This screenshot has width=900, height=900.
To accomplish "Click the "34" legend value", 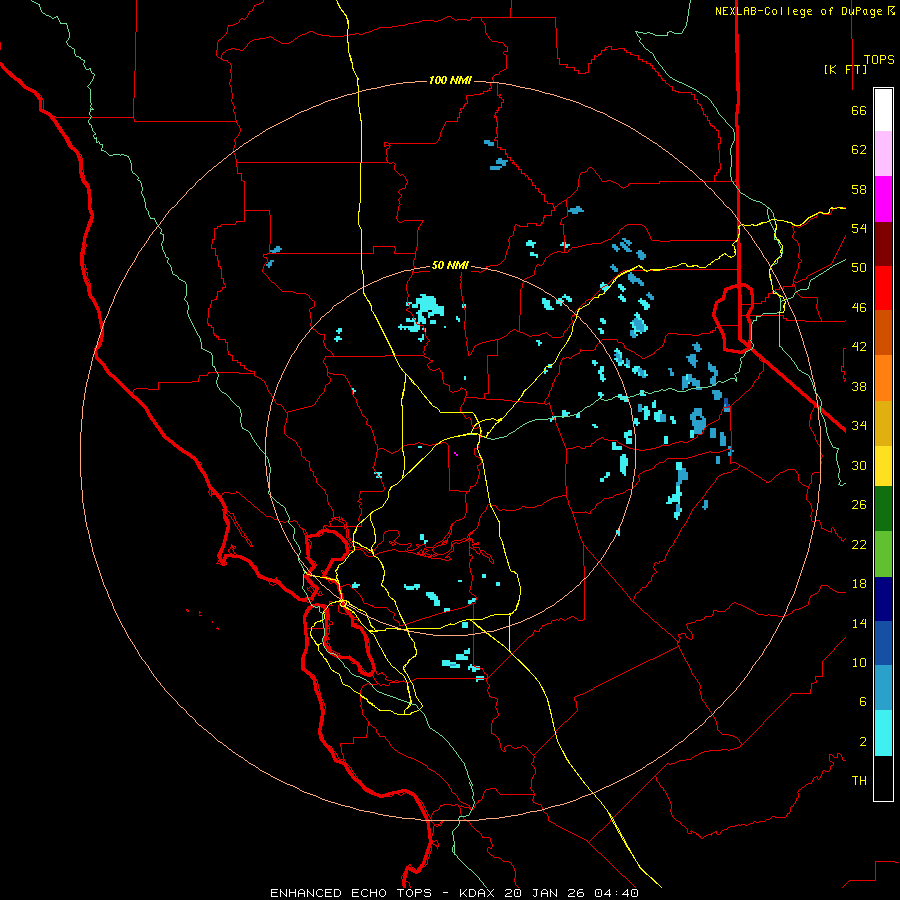I will click(x=859, y=426).
